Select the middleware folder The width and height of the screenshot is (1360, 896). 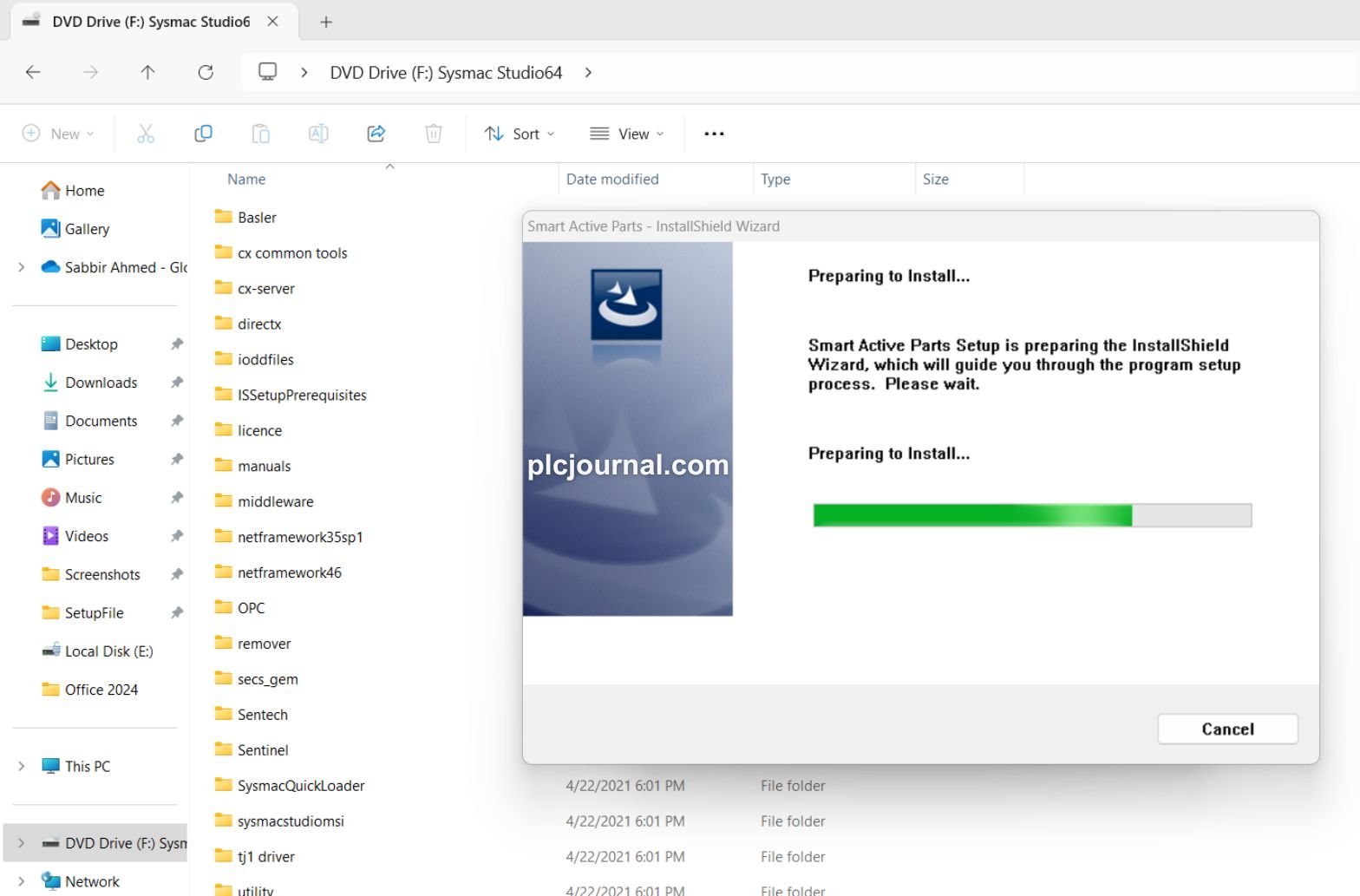coord(264,501)
